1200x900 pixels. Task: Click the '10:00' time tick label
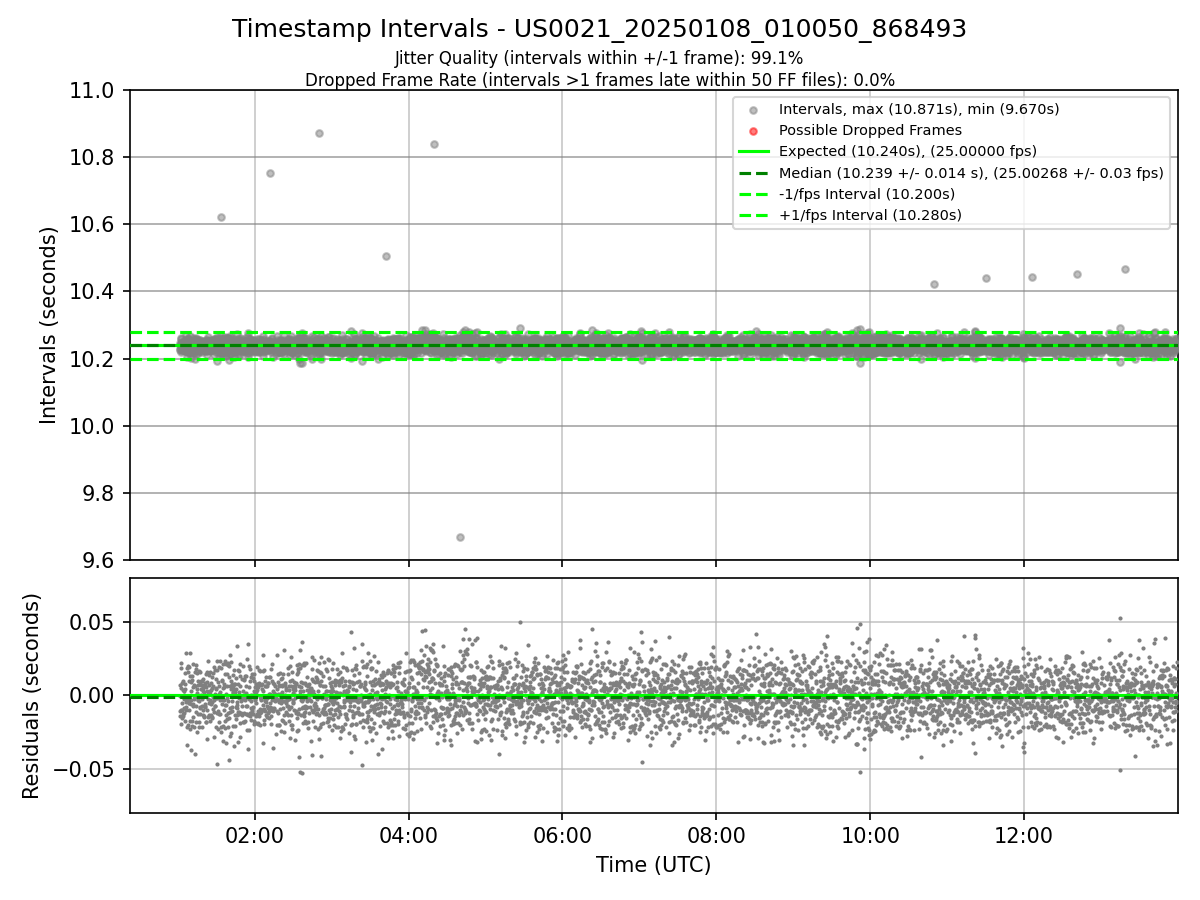coord(870,834)
